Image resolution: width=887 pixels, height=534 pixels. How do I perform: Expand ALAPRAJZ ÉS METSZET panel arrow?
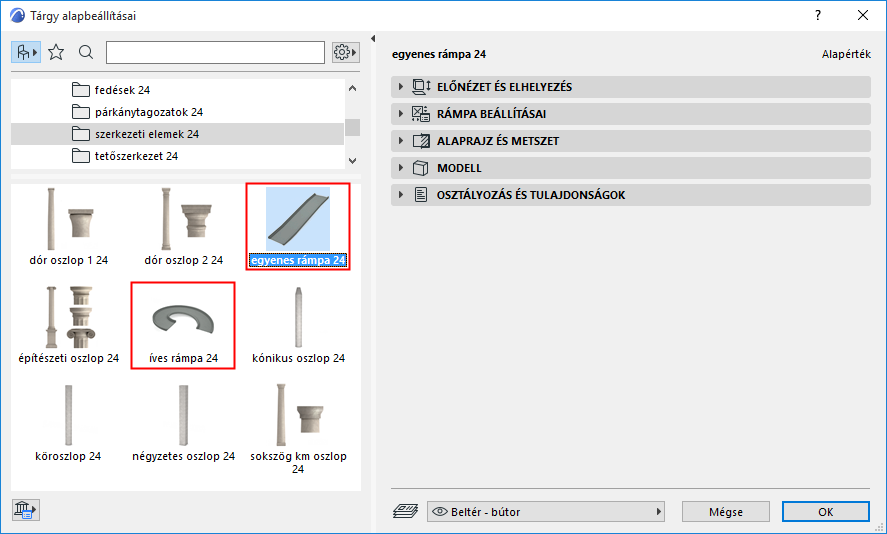[401, 141]
